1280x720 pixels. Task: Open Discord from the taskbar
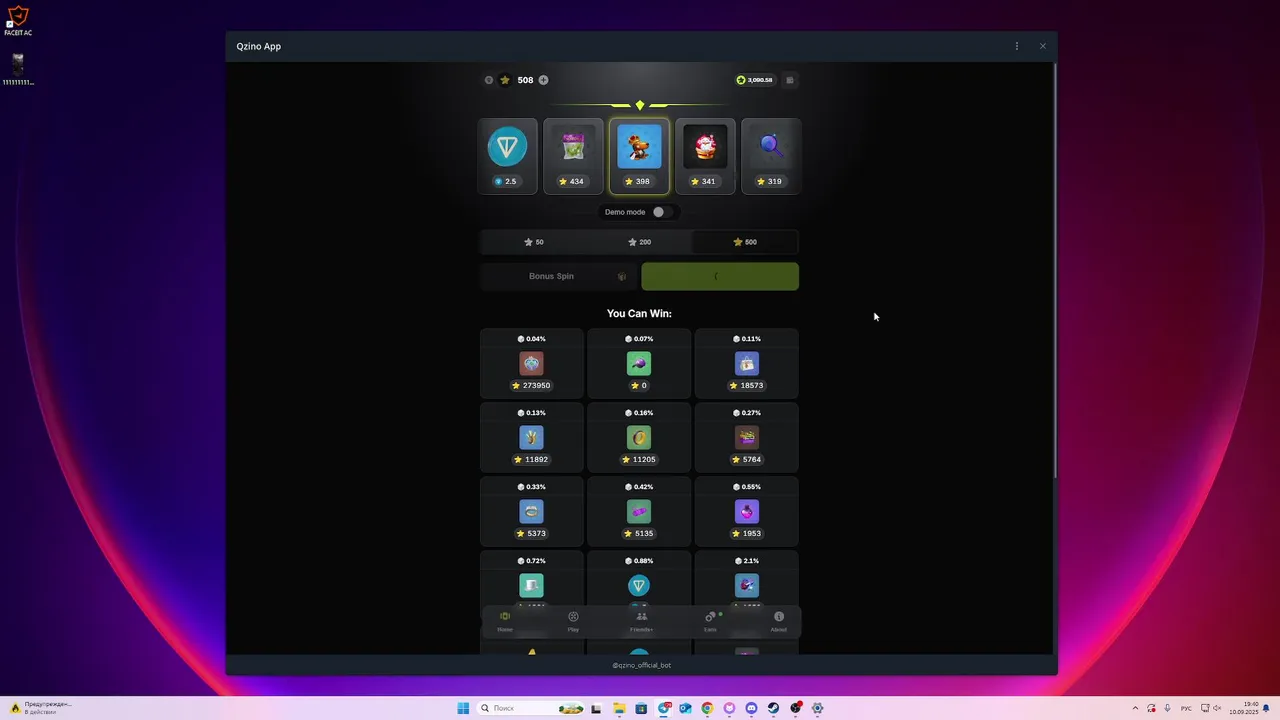tap(751, 708)
